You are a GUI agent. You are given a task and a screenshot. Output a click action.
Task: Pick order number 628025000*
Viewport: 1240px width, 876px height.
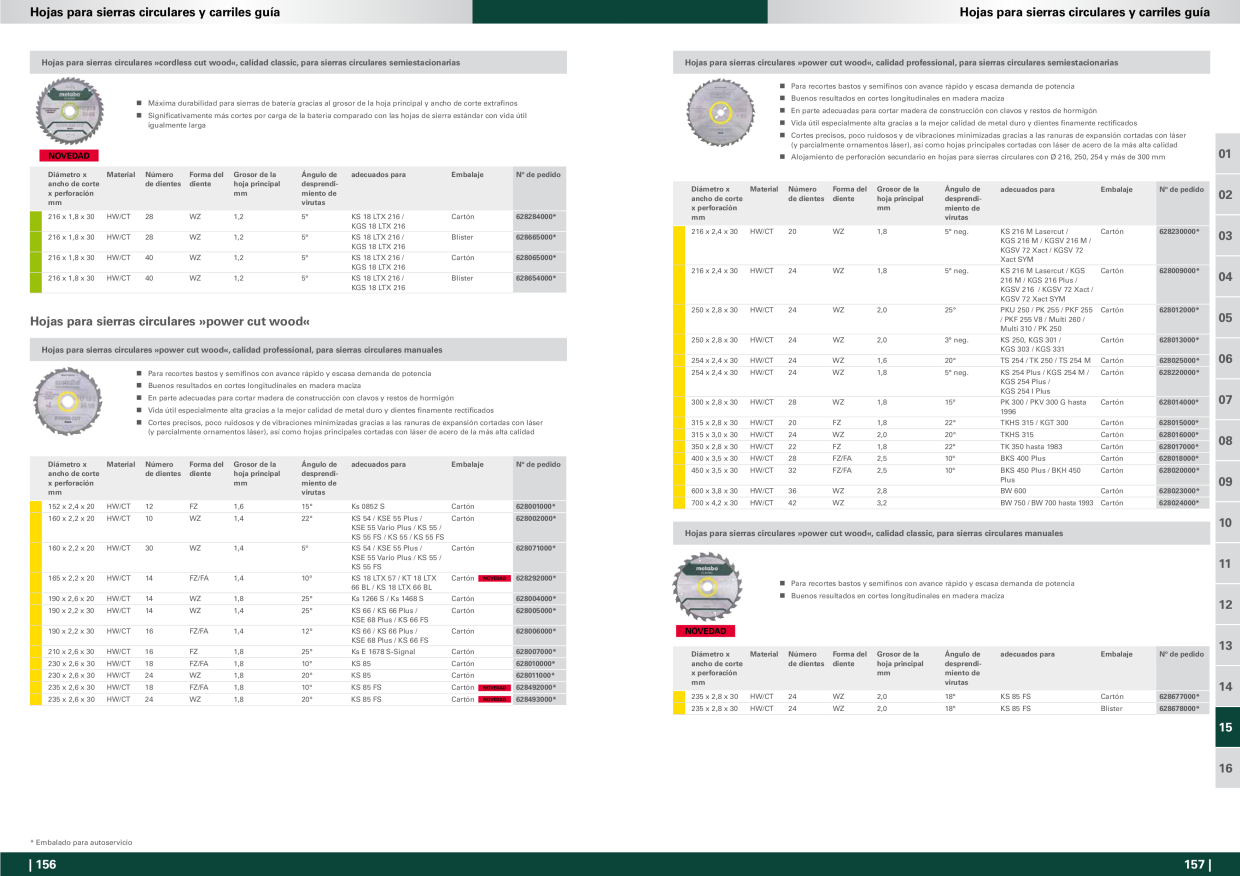tap(1179, 361)
